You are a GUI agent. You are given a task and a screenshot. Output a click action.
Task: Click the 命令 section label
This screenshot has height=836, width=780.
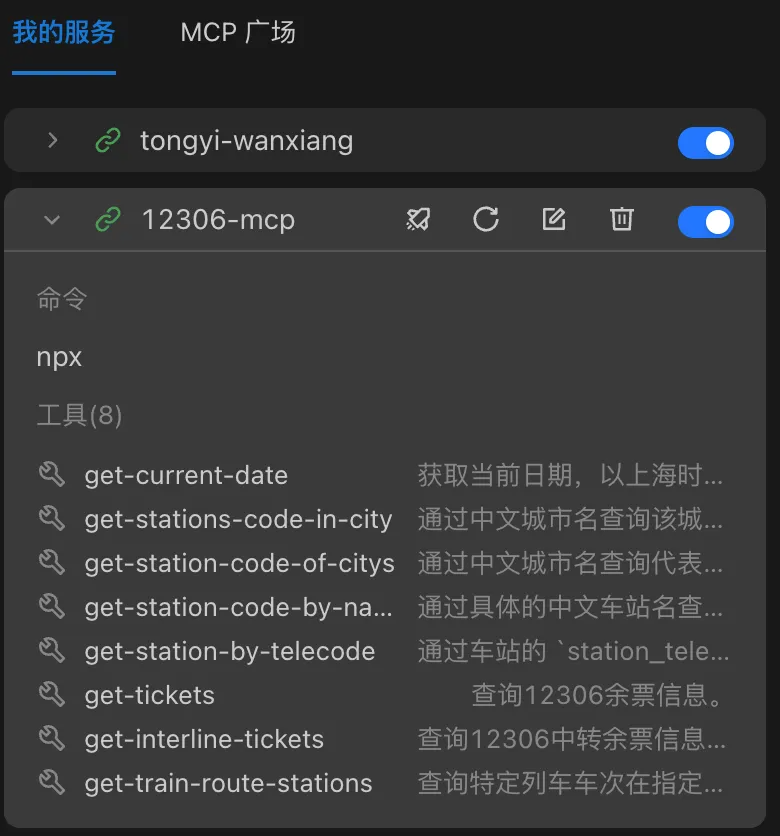click(x=62, y=299)
